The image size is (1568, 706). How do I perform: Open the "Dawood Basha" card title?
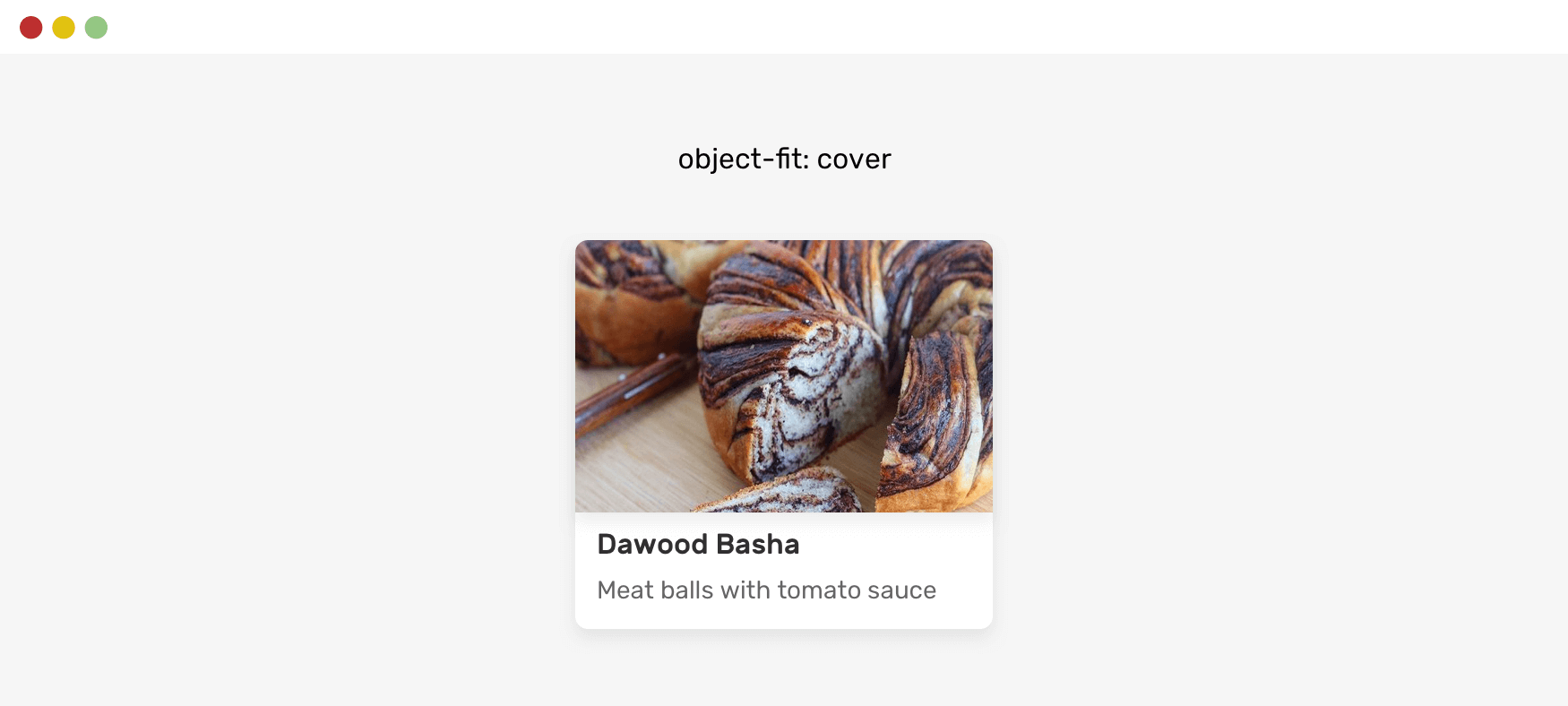tap(698, 544)
